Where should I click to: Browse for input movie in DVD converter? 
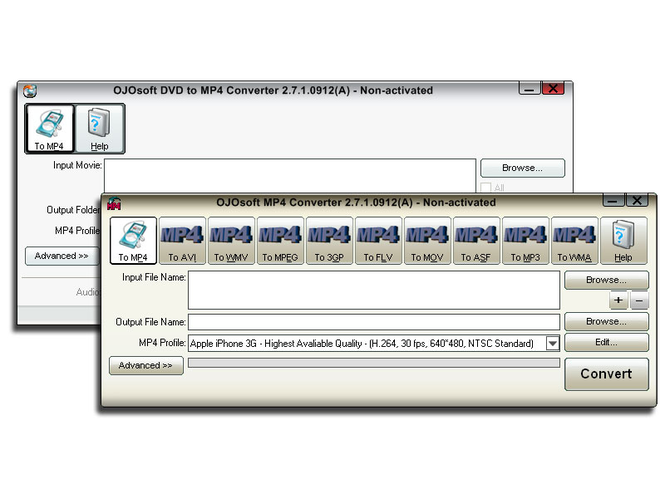coord(522,168)
